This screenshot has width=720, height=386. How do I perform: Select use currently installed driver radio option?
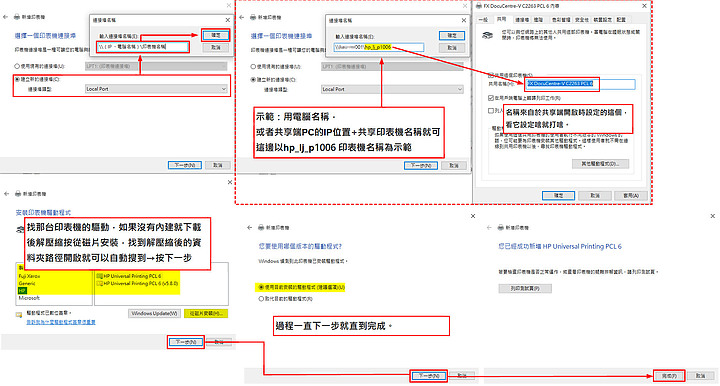(261, 287)
